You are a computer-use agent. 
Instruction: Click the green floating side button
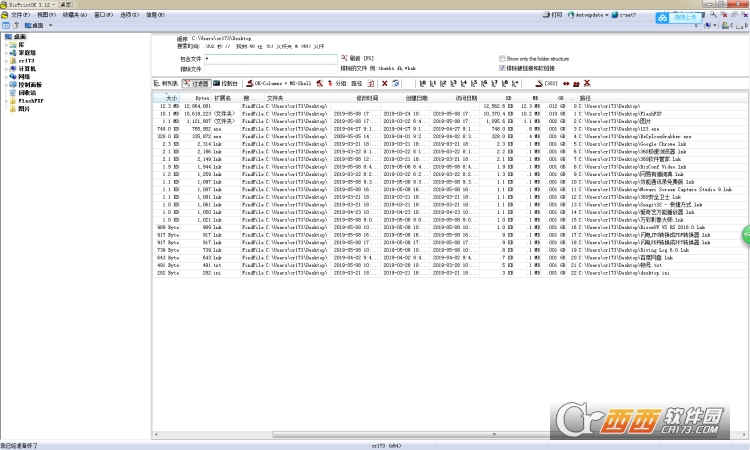pos(744,234)
